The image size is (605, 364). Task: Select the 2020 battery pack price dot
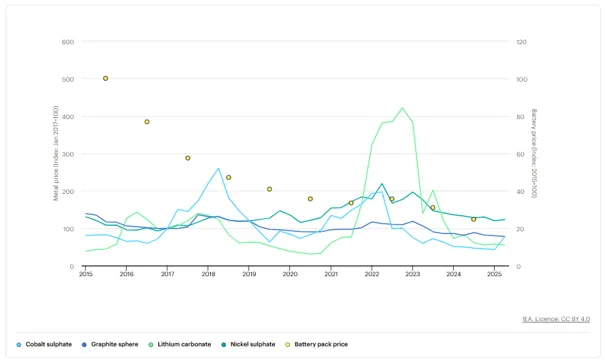tap(310, 199)
